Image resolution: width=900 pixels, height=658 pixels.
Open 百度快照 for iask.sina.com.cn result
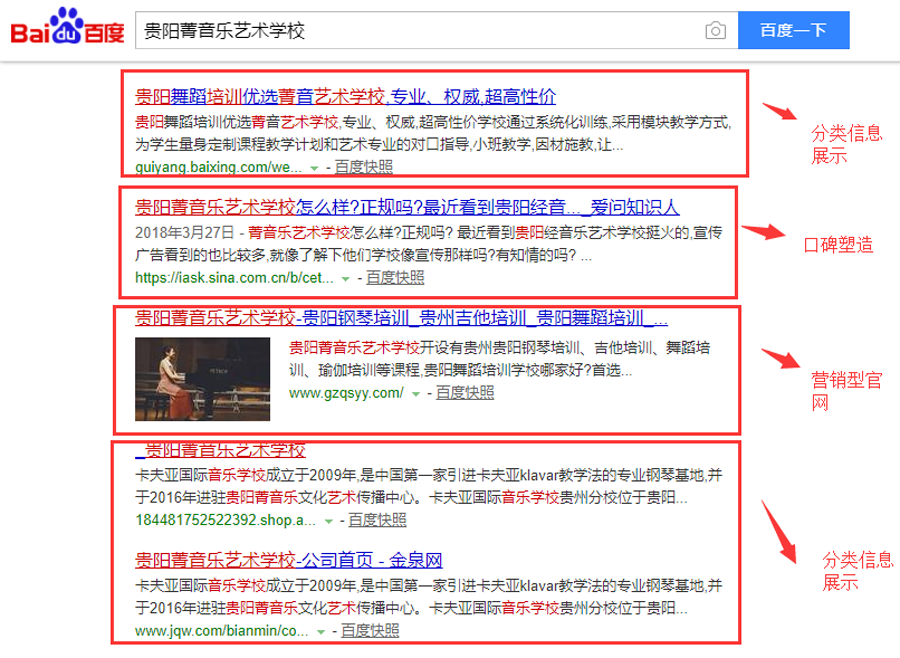[x=395, y=278]
